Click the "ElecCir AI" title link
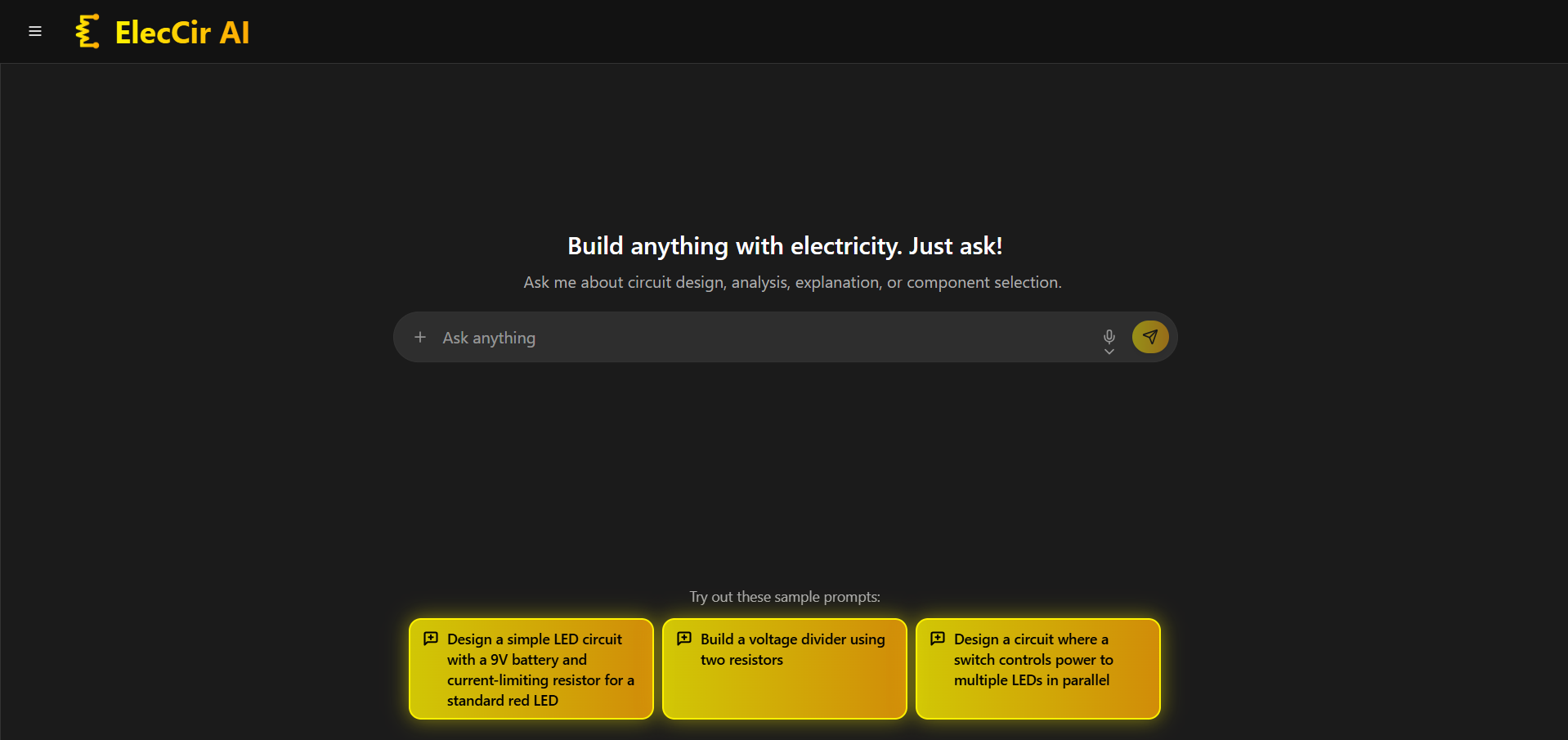 [181, 31]
